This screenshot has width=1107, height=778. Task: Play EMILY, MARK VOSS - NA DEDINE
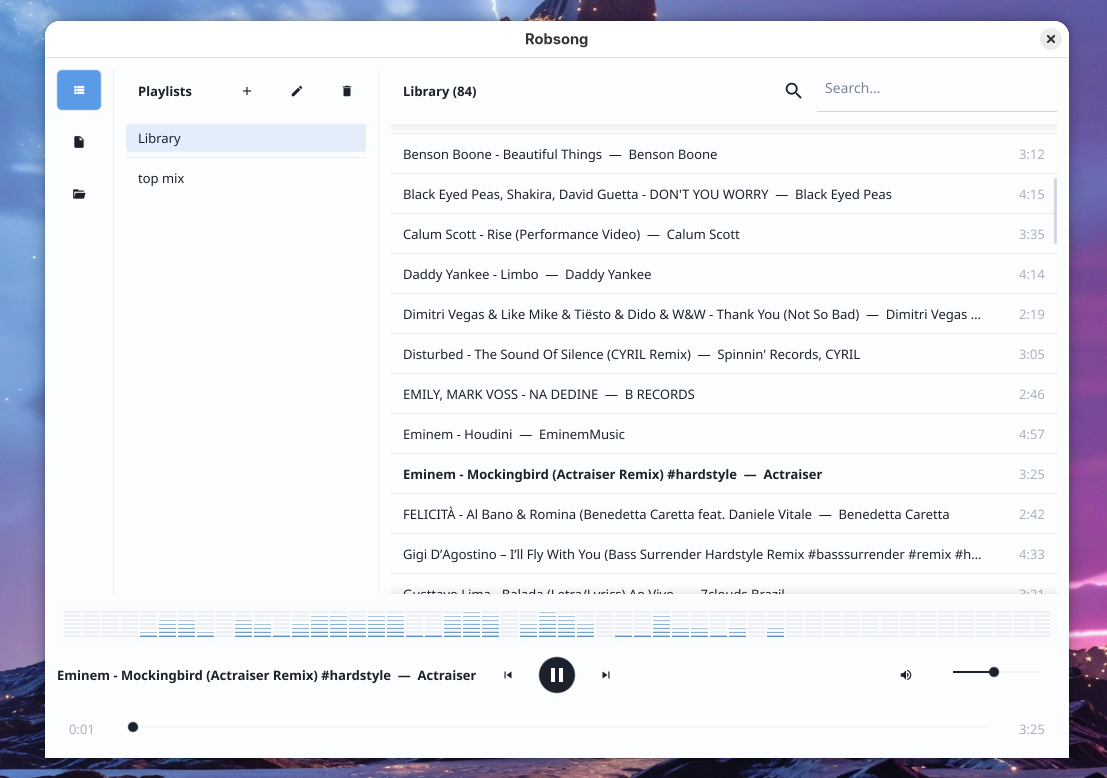click(724, 394)
